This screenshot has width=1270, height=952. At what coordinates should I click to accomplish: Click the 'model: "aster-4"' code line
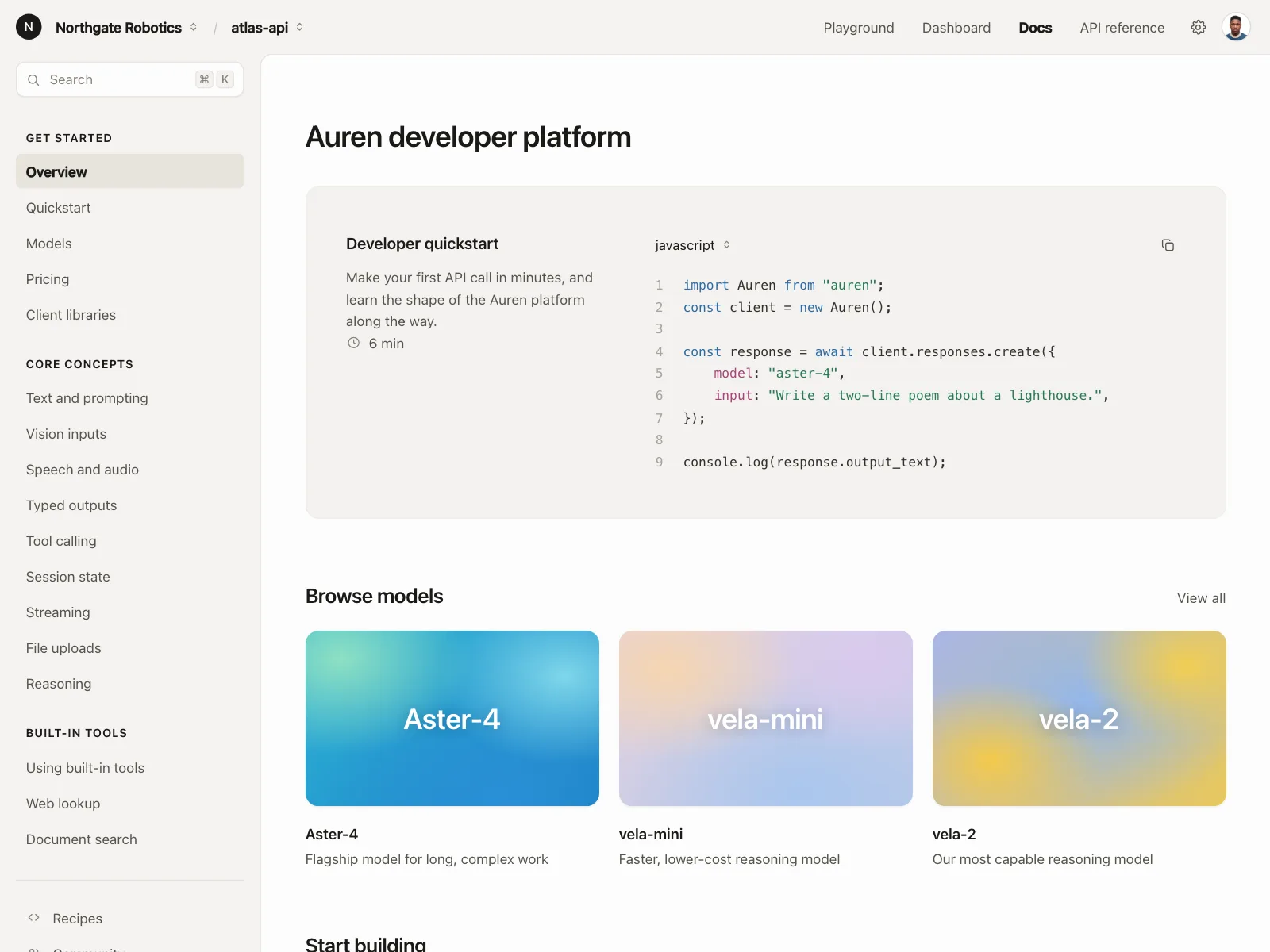point(779,373)
